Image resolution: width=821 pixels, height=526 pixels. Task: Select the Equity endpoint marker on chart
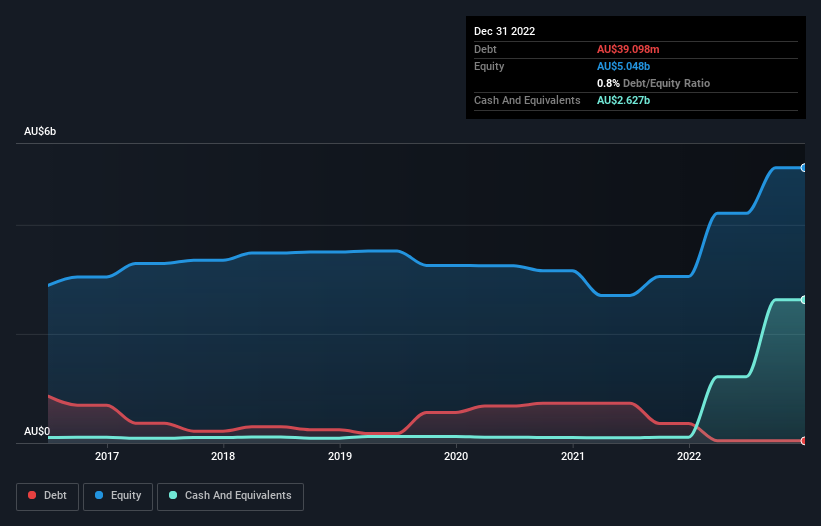(x=804, y=168)
